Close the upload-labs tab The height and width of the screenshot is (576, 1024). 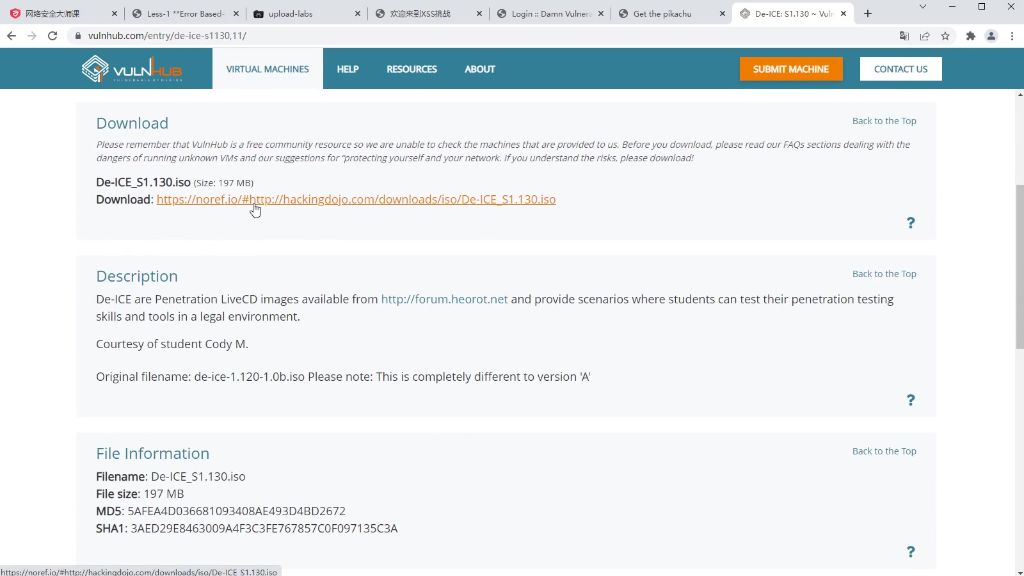[357, 13]
